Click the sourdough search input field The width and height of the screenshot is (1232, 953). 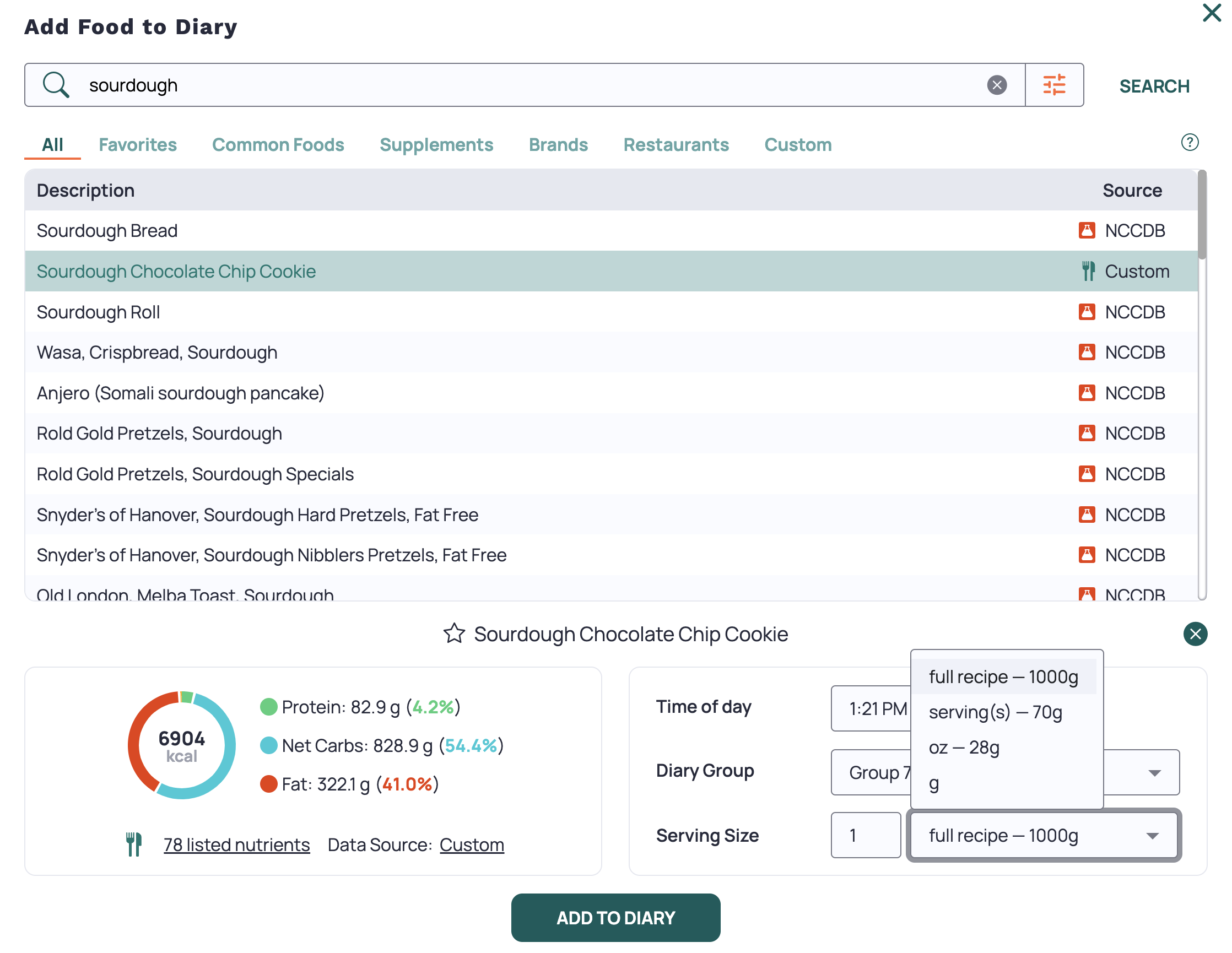[525, 85]
